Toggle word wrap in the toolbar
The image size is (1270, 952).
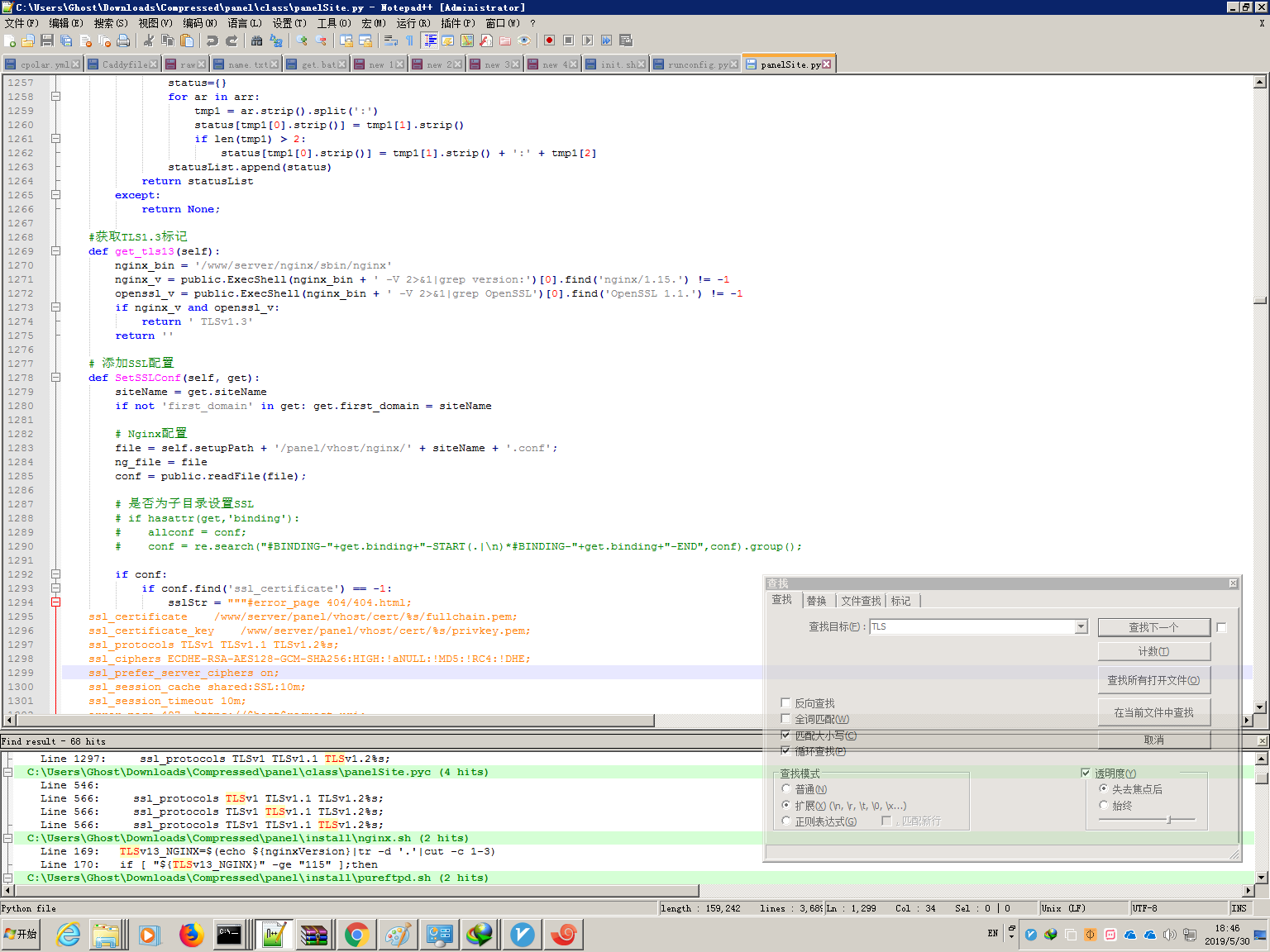click(x=391, y=40)
